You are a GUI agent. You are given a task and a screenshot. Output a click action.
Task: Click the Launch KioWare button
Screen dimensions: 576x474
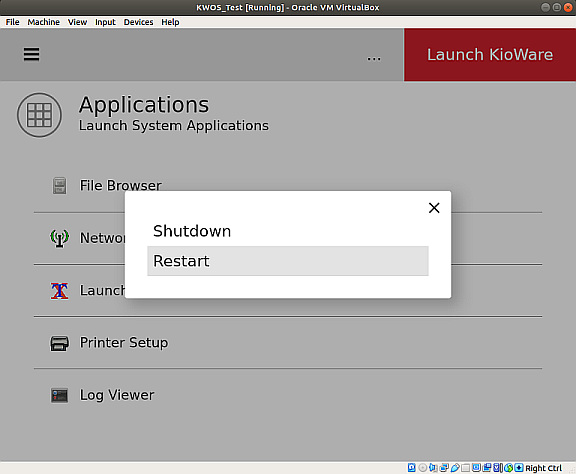tap(490, 55)
